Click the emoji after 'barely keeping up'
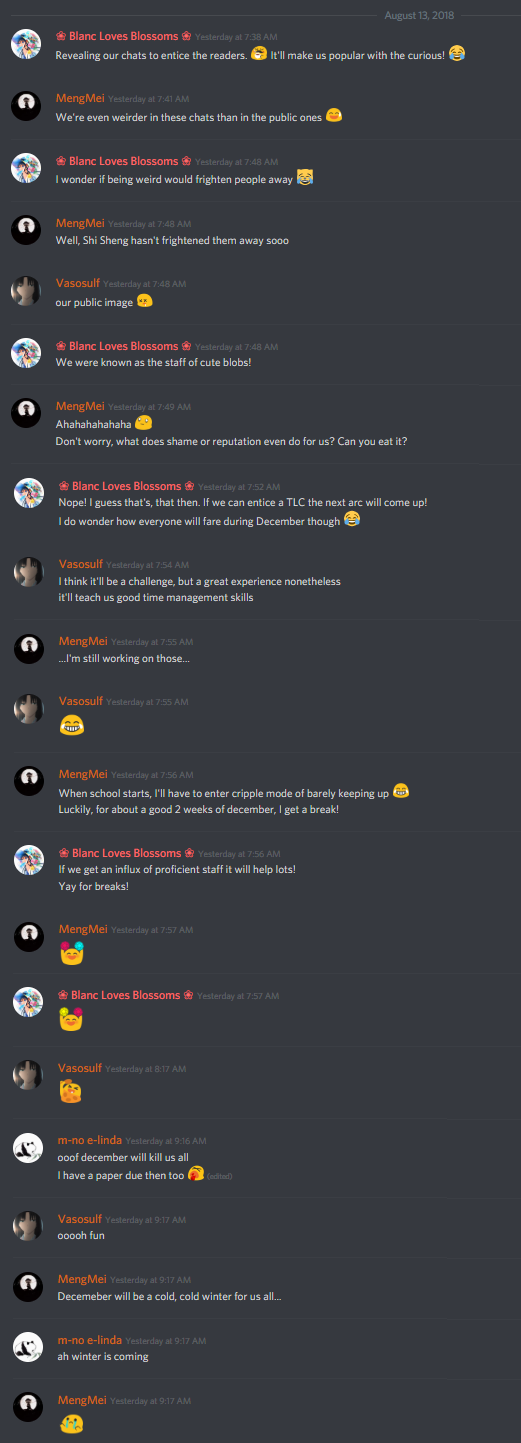The height and width of the screenshot is (1443, 521). (x=401, y=792)
